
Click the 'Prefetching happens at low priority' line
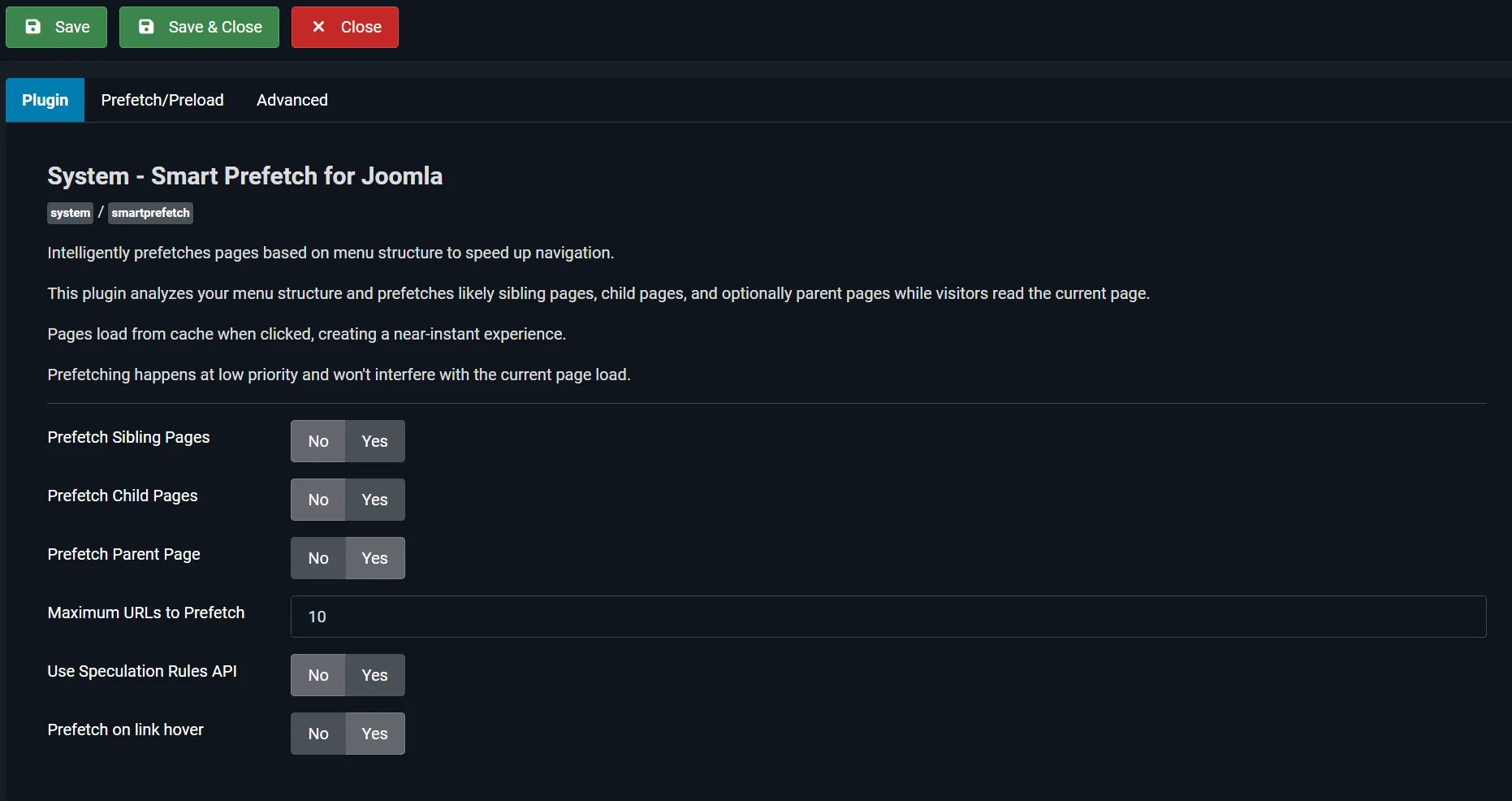[339, 375]
